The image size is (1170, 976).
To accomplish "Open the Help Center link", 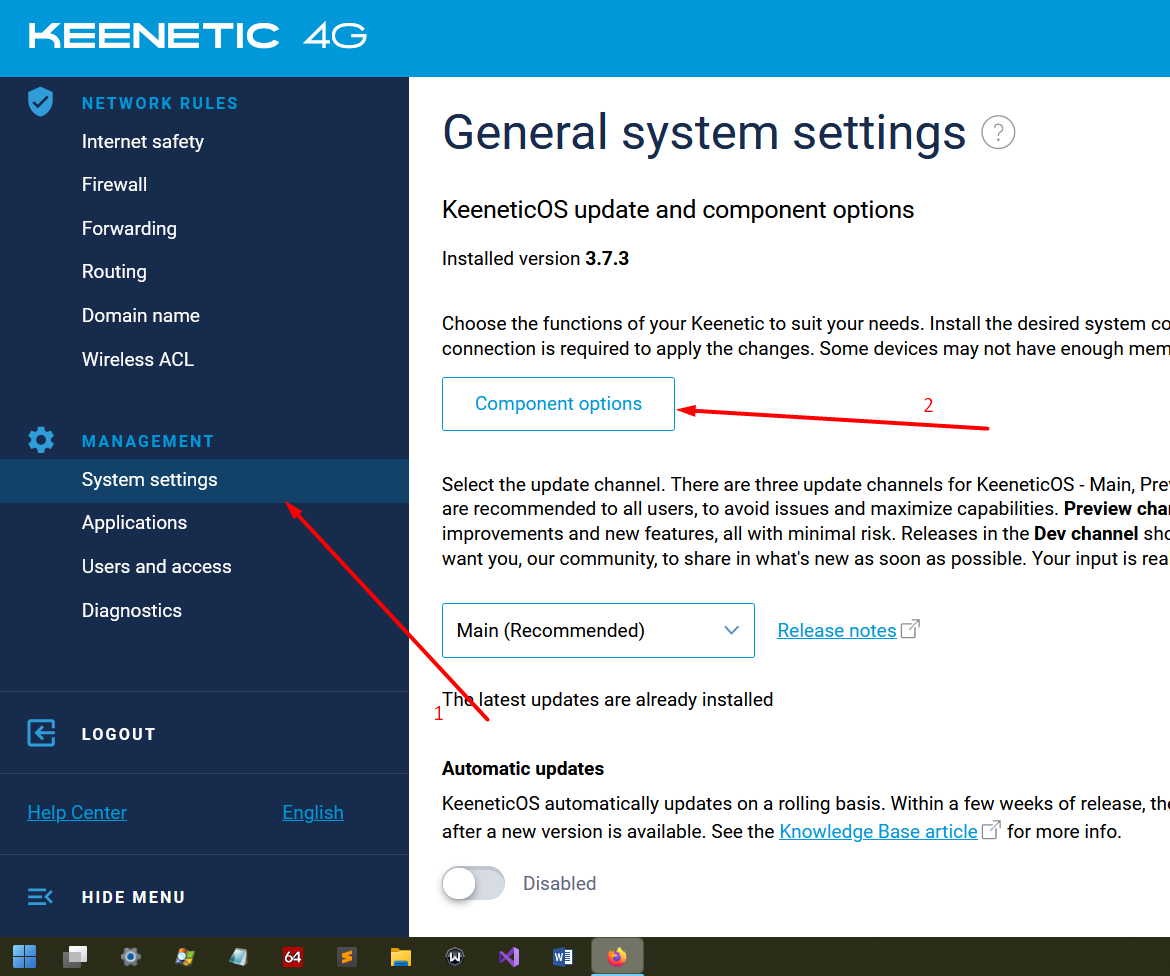I will [77, 813].
